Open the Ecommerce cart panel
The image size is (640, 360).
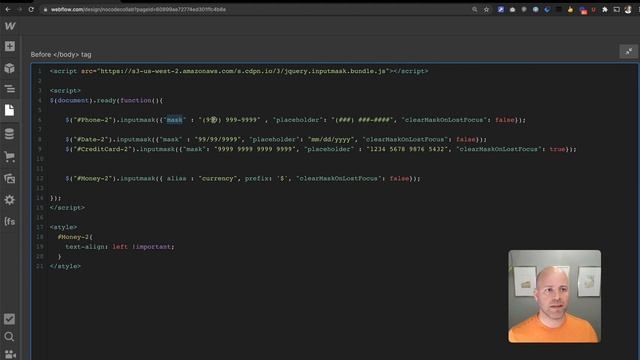pos(10,157)
